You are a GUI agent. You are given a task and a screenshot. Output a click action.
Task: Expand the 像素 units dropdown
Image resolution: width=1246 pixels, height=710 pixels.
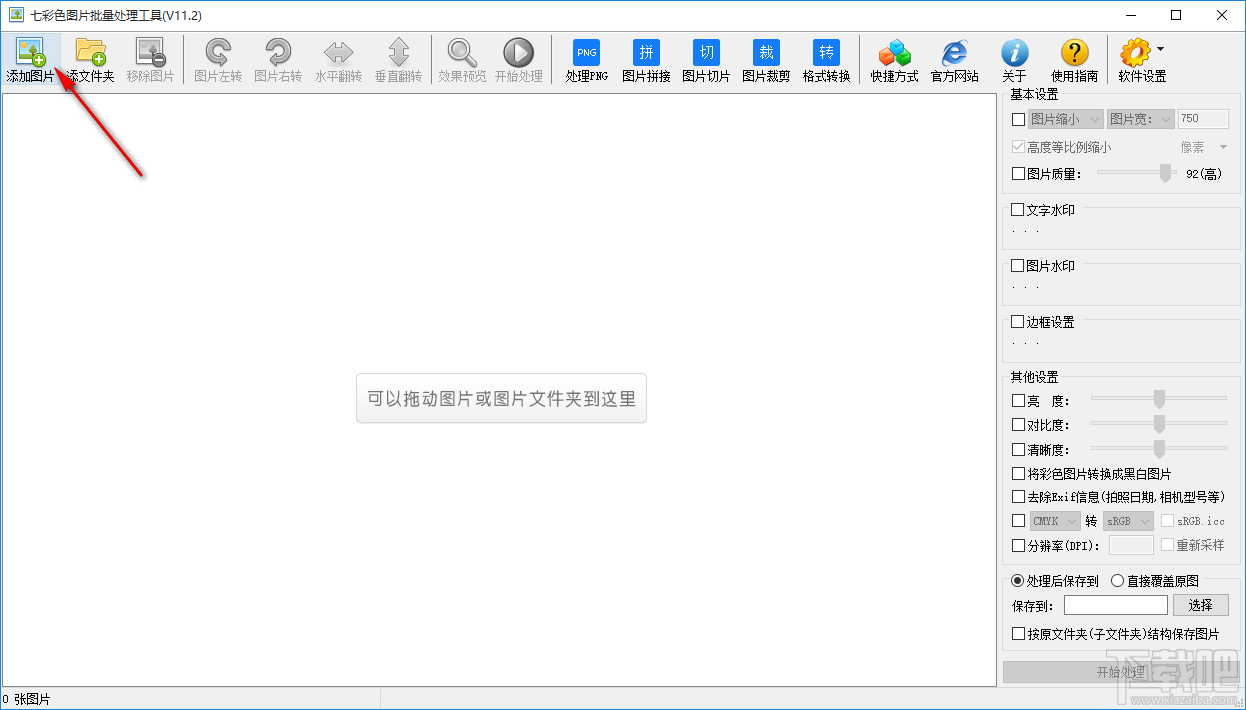[x=1224, y=146]
